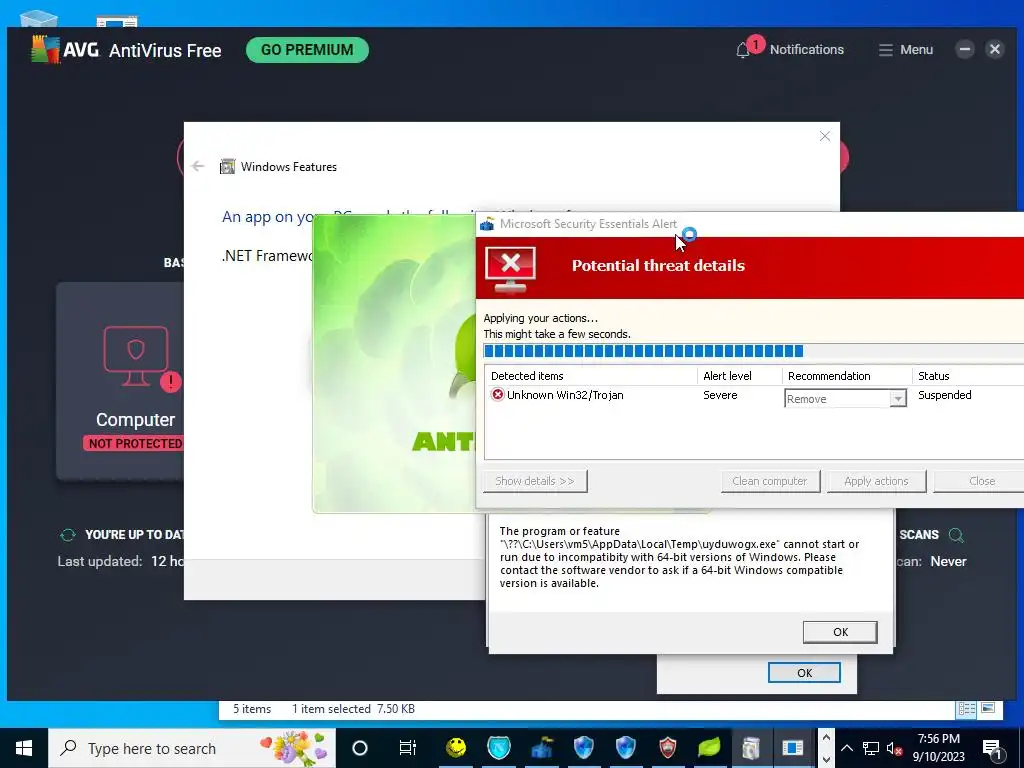The width and height of the screenshot is (1024, 768).
Task: Click Apply actions button
Action: (876, 481)
